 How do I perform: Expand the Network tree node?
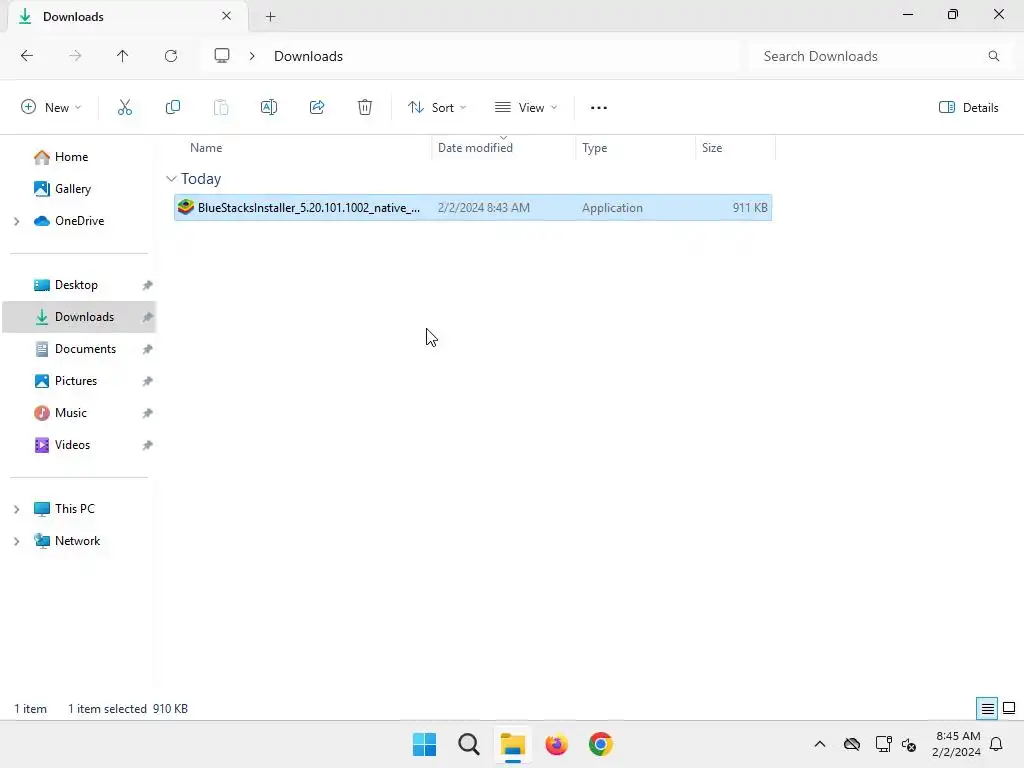(17, 541)
